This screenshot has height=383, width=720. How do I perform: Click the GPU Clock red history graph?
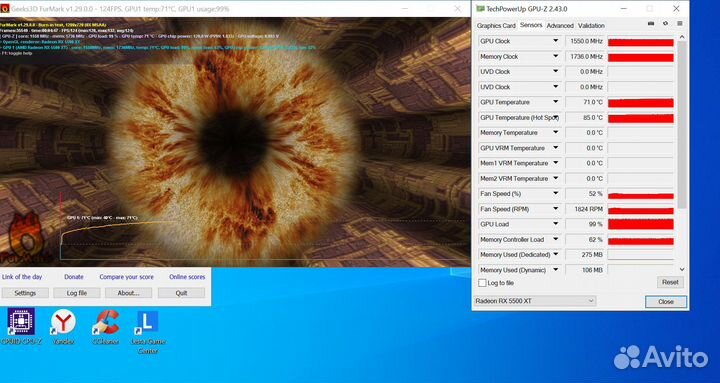641,41
